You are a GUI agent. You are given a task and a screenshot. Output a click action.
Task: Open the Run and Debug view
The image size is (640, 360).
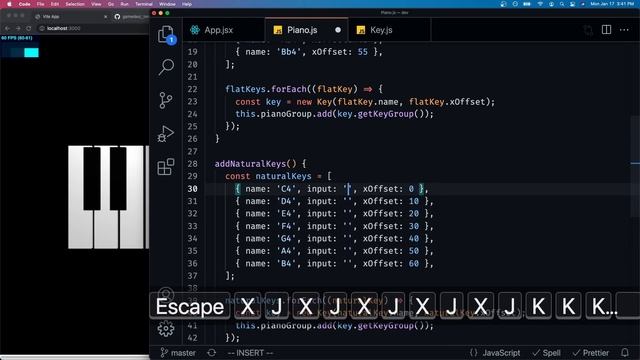click(166, 133)
